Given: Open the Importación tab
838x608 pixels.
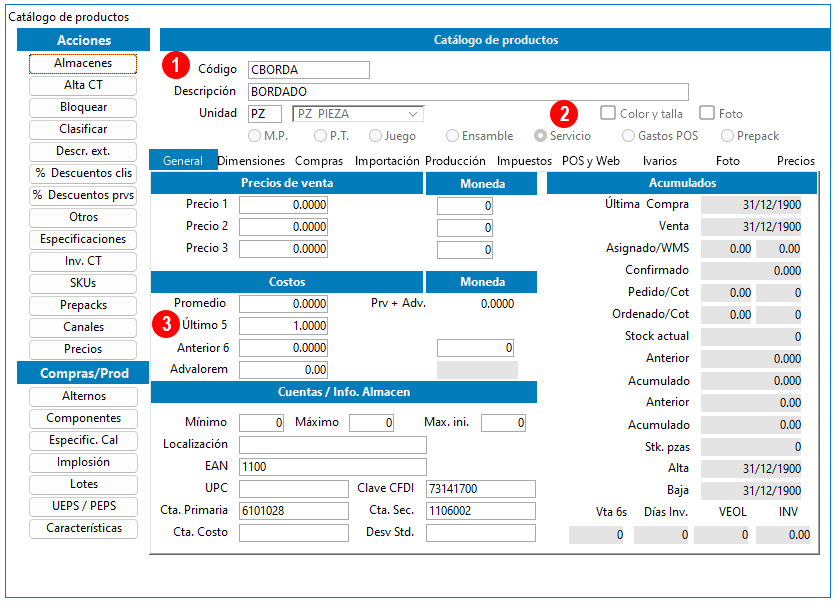Looking at the screenshot, I should click(x=387, y=161).
